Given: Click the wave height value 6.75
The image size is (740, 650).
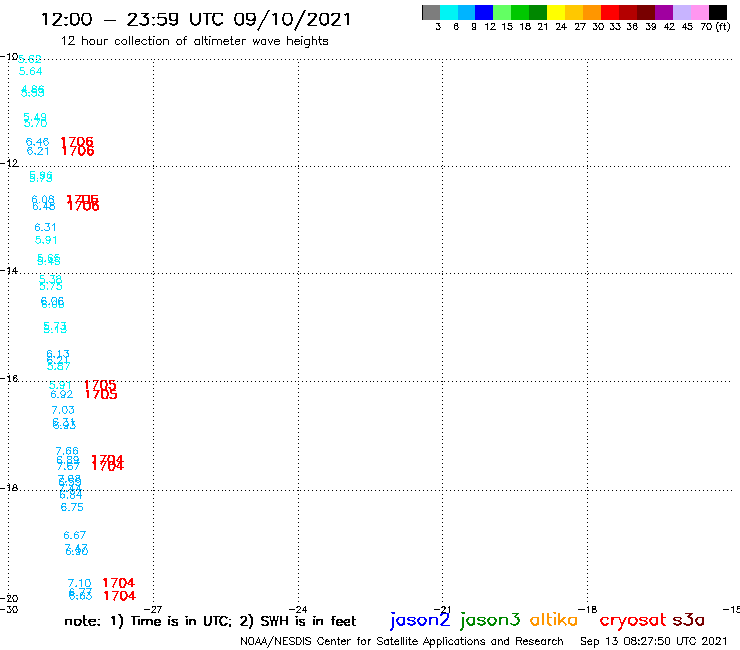Looking at the screenshot, I should tap(72, 507).
